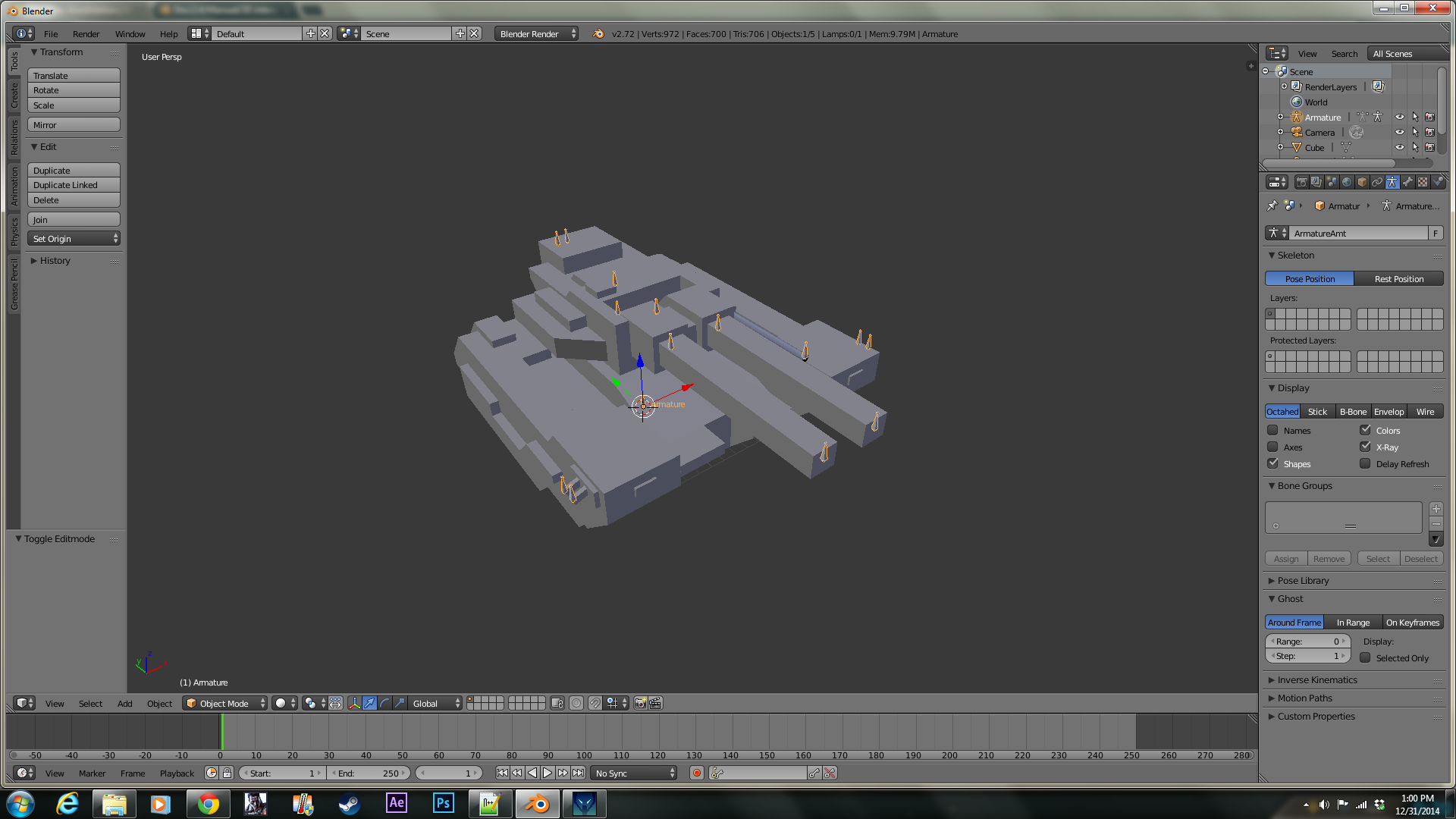Expand the Inverse Kinematics panel
Viewport: 1456px width, 819px height.
point(1316,679)
